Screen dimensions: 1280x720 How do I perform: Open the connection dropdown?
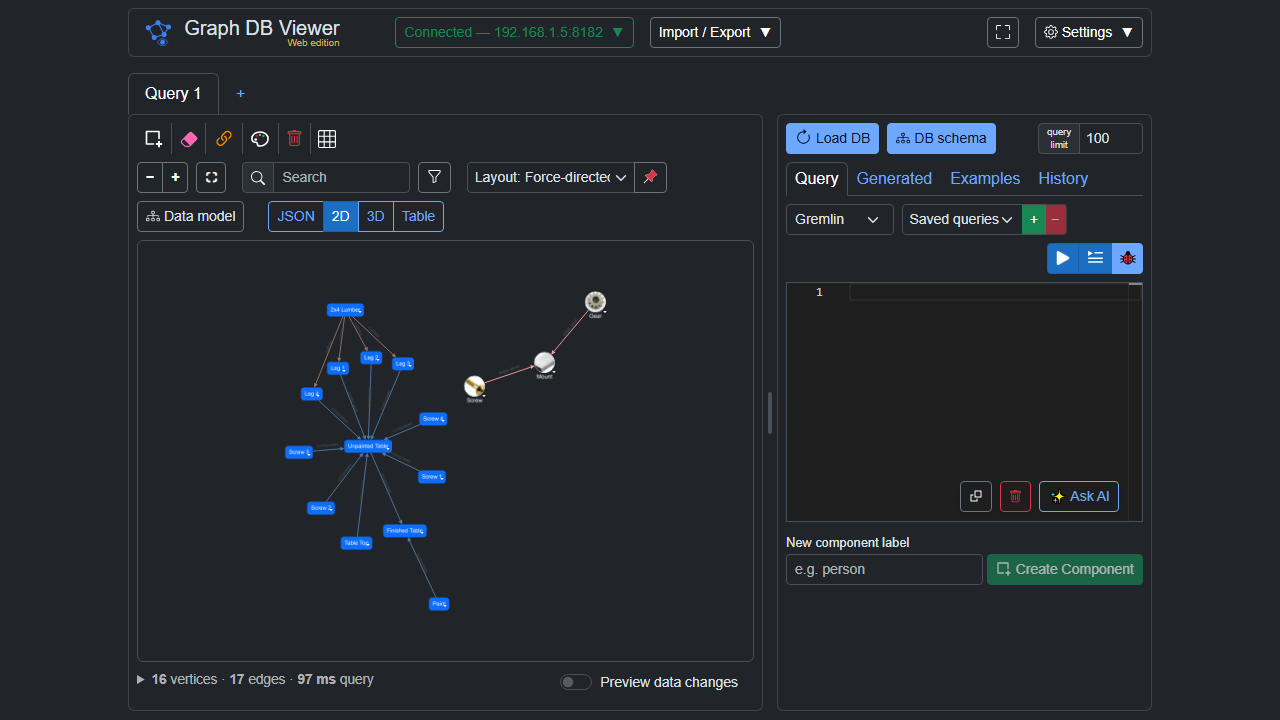coord(514,32)
